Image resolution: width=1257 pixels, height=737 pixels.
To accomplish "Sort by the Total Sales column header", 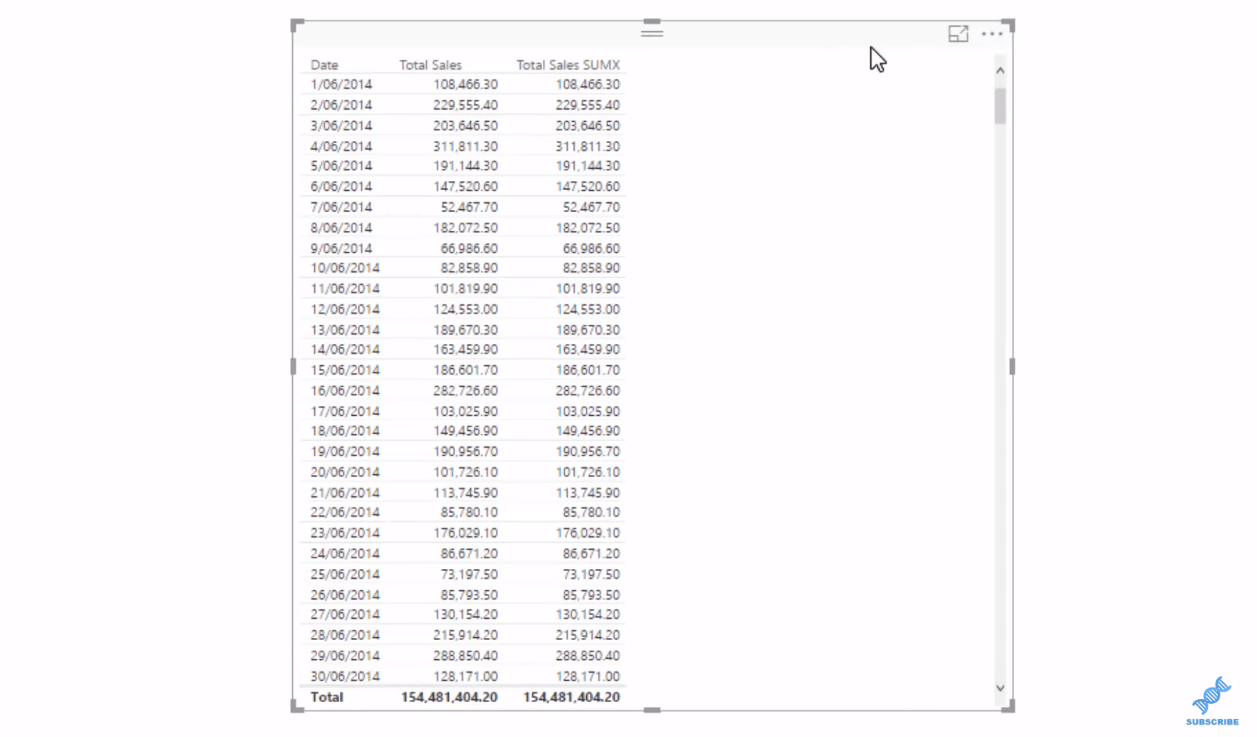I will 431,65.
